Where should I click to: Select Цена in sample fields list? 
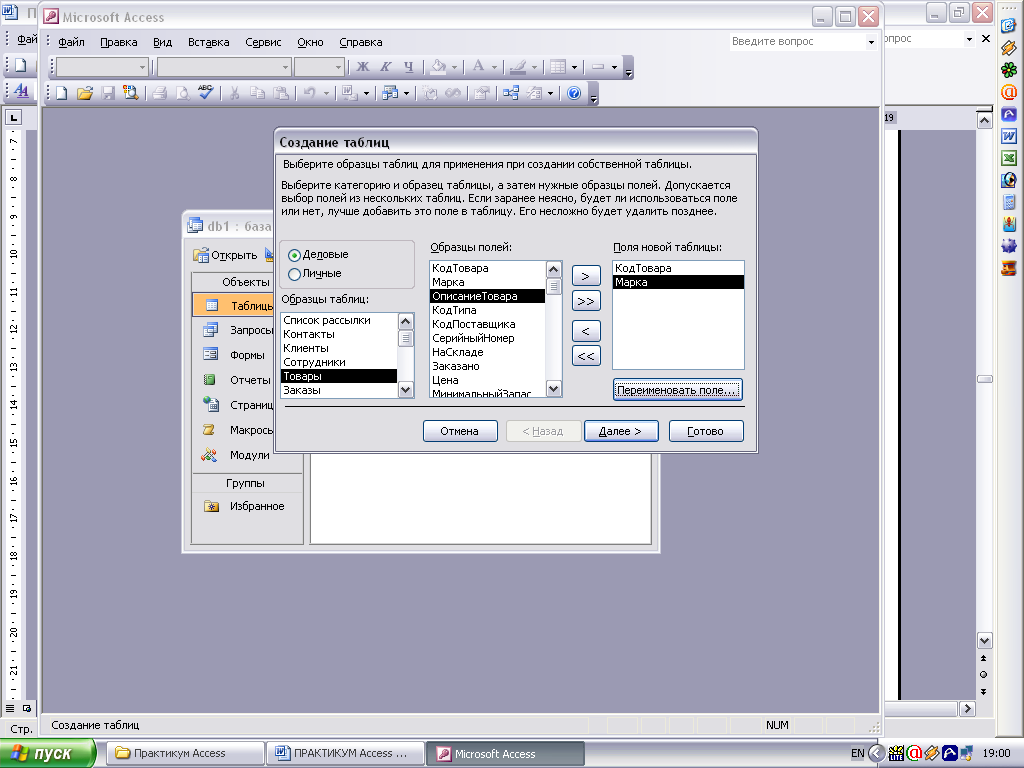click(487, 380)
